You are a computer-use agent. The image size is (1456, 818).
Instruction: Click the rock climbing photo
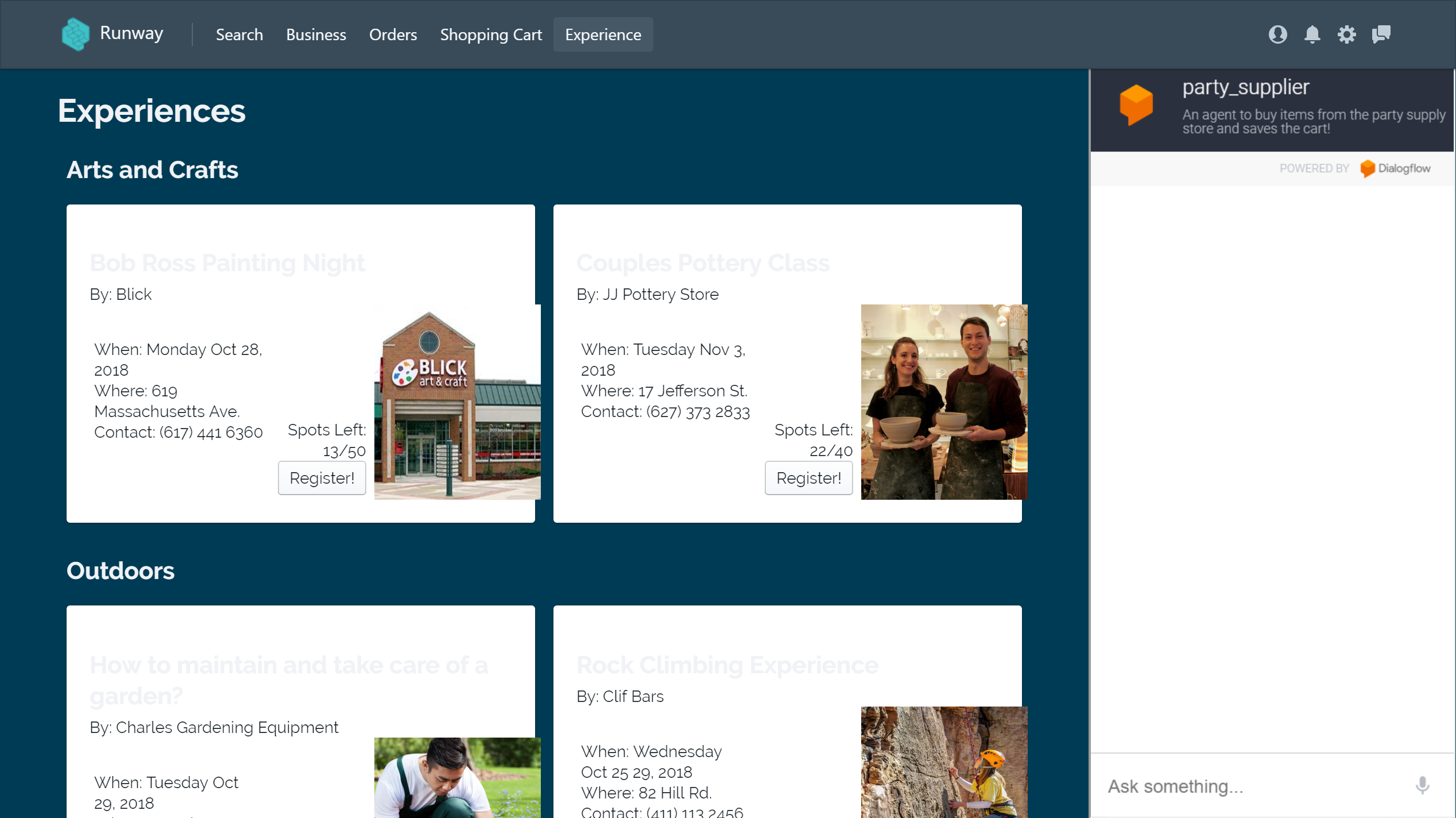click(944, 762)
